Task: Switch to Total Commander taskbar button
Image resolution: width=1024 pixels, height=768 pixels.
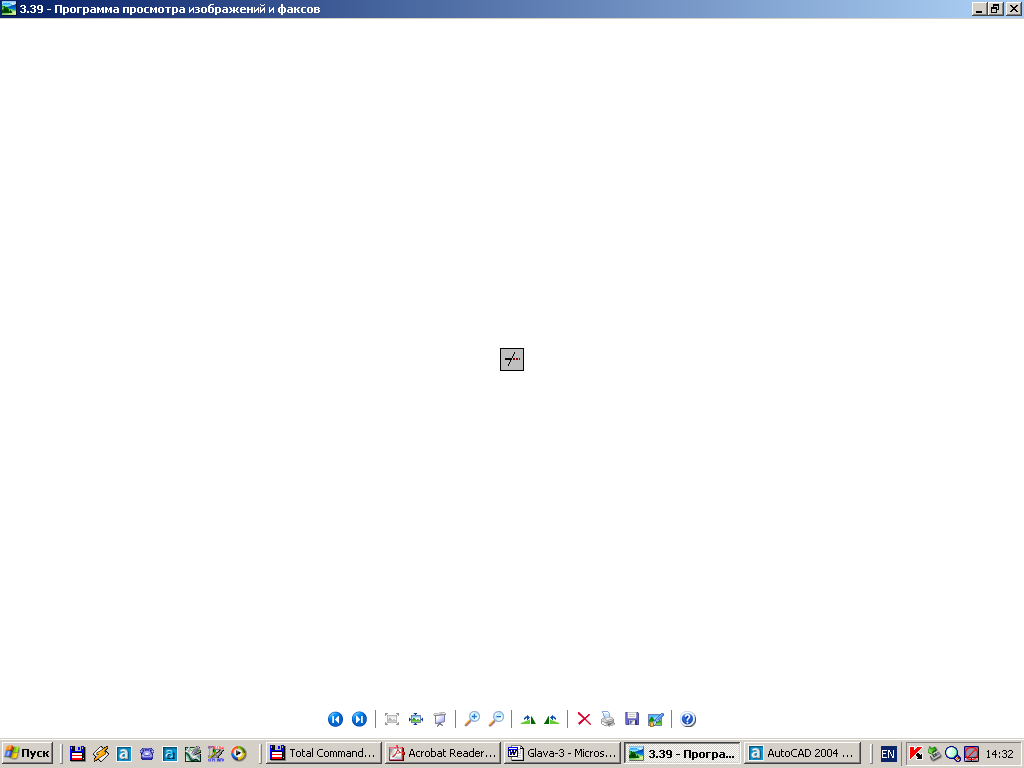Action: [x=323, y=753]
